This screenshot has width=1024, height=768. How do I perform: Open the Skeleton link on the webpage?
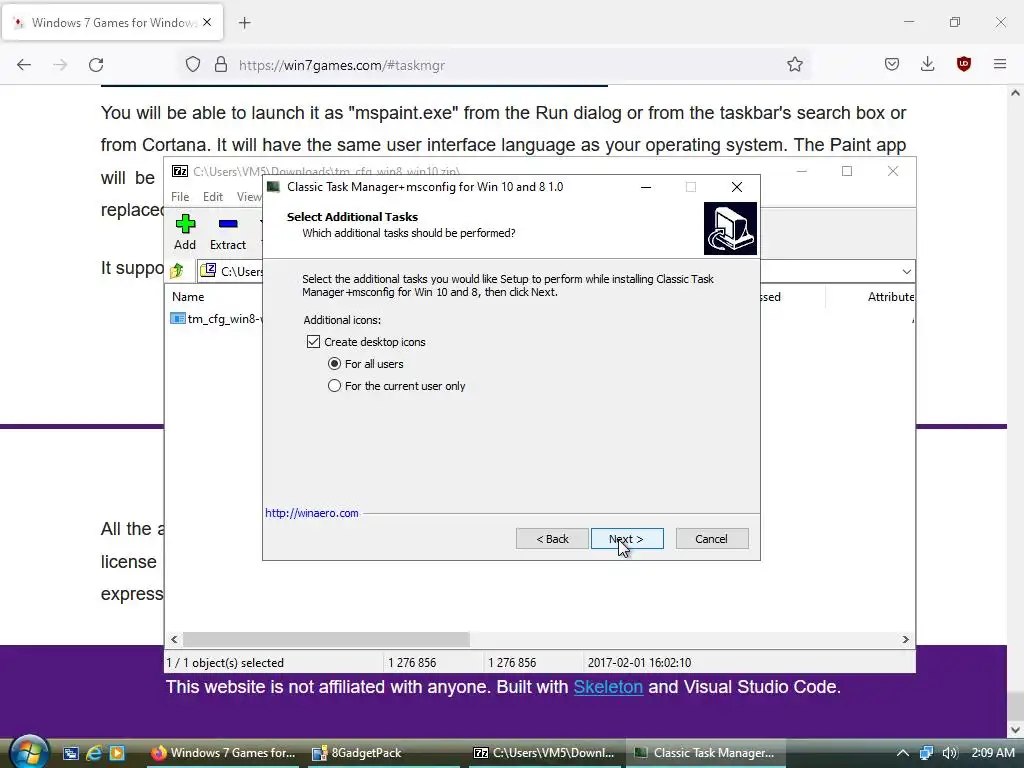[608, 687]
